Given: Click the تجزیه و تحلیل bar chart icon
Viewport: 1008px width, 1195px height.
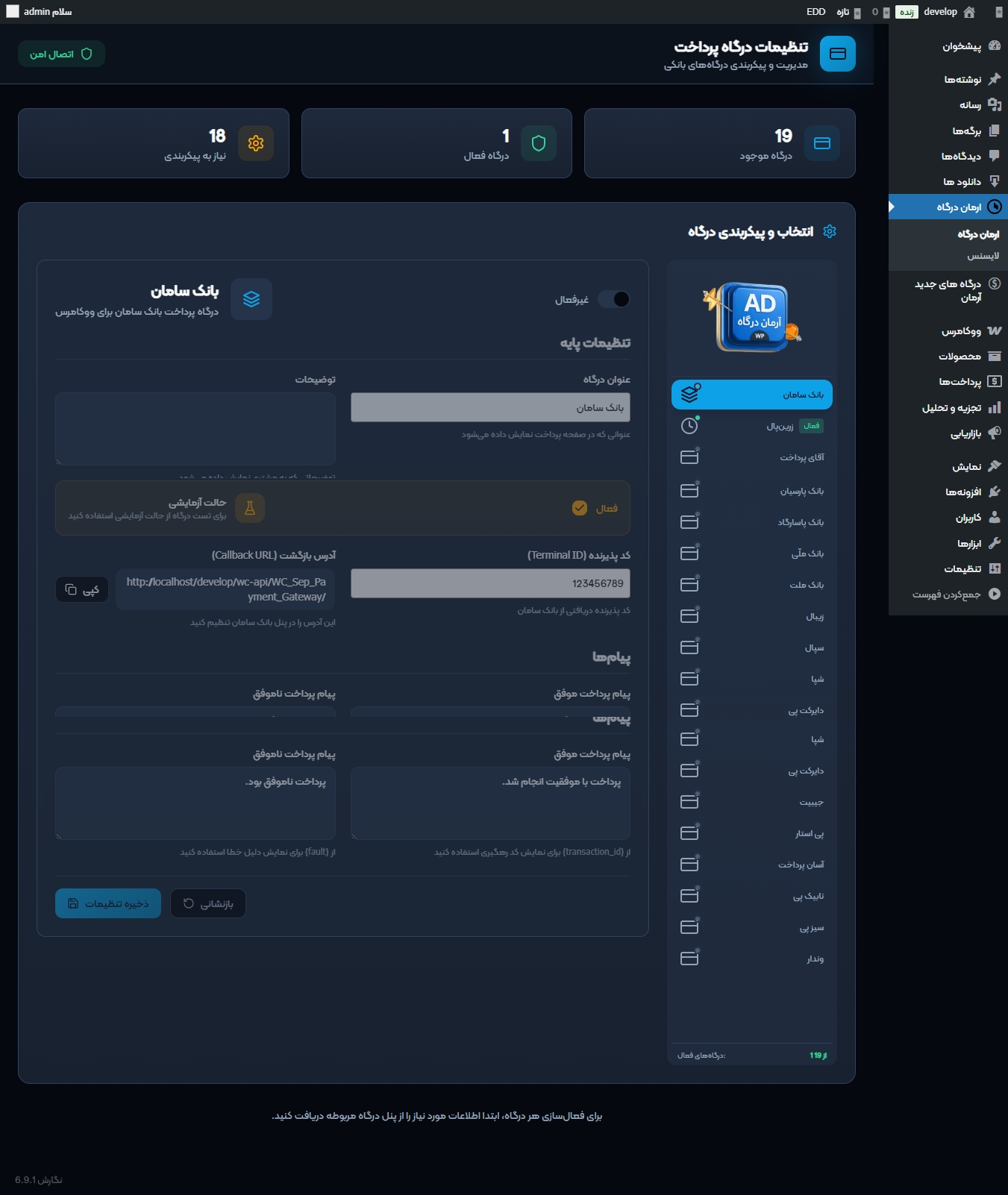Looking at the screenshot, I should coord(994,407).
